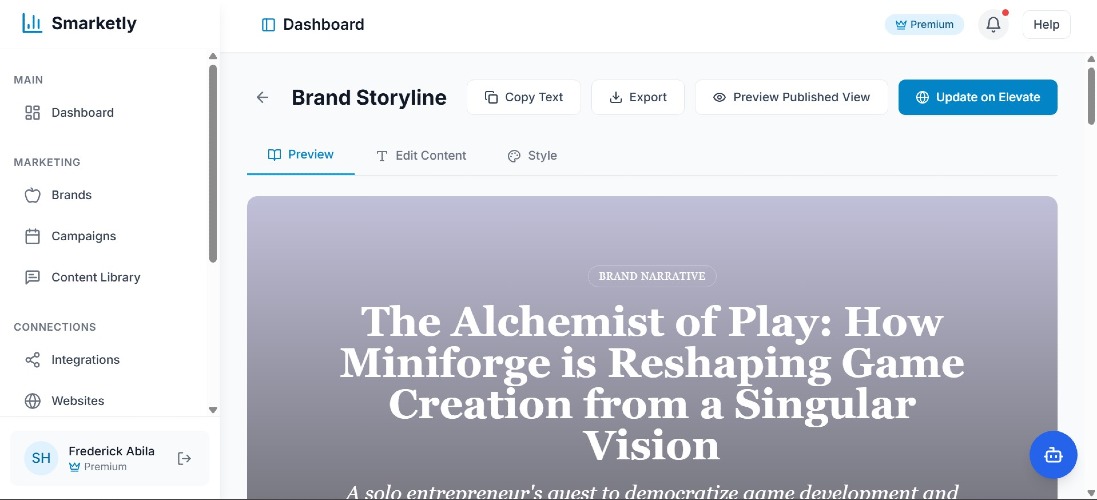This screenshot has height=500, width=1097.
Task: Go to Brands in the sidebar
Action: (x=71, y=195)
